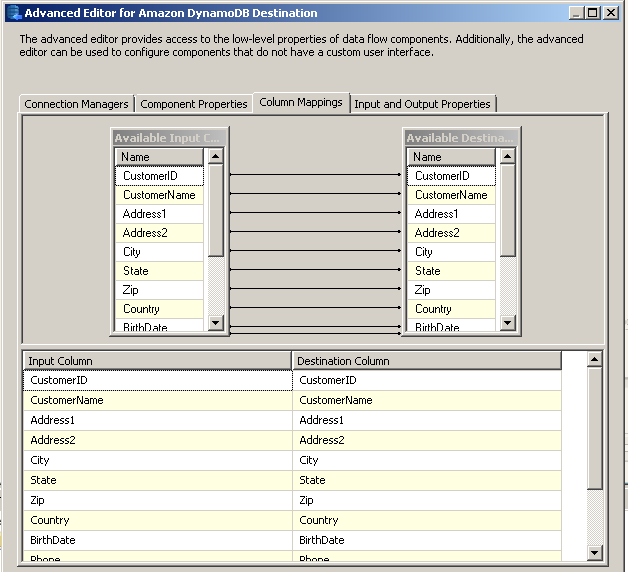
Task: Select State in Available Destination Columns
Action: coord(451,271)
